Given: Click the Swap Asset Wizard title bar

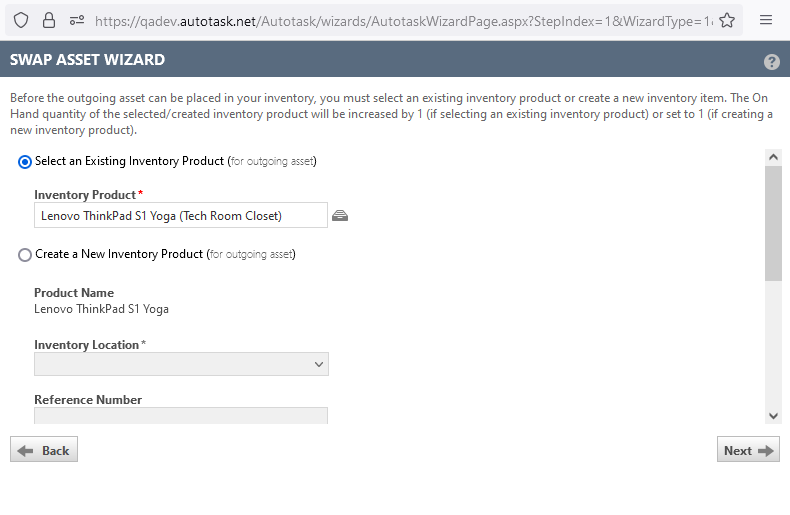Looking at the screenshot, I should (380, 60).
